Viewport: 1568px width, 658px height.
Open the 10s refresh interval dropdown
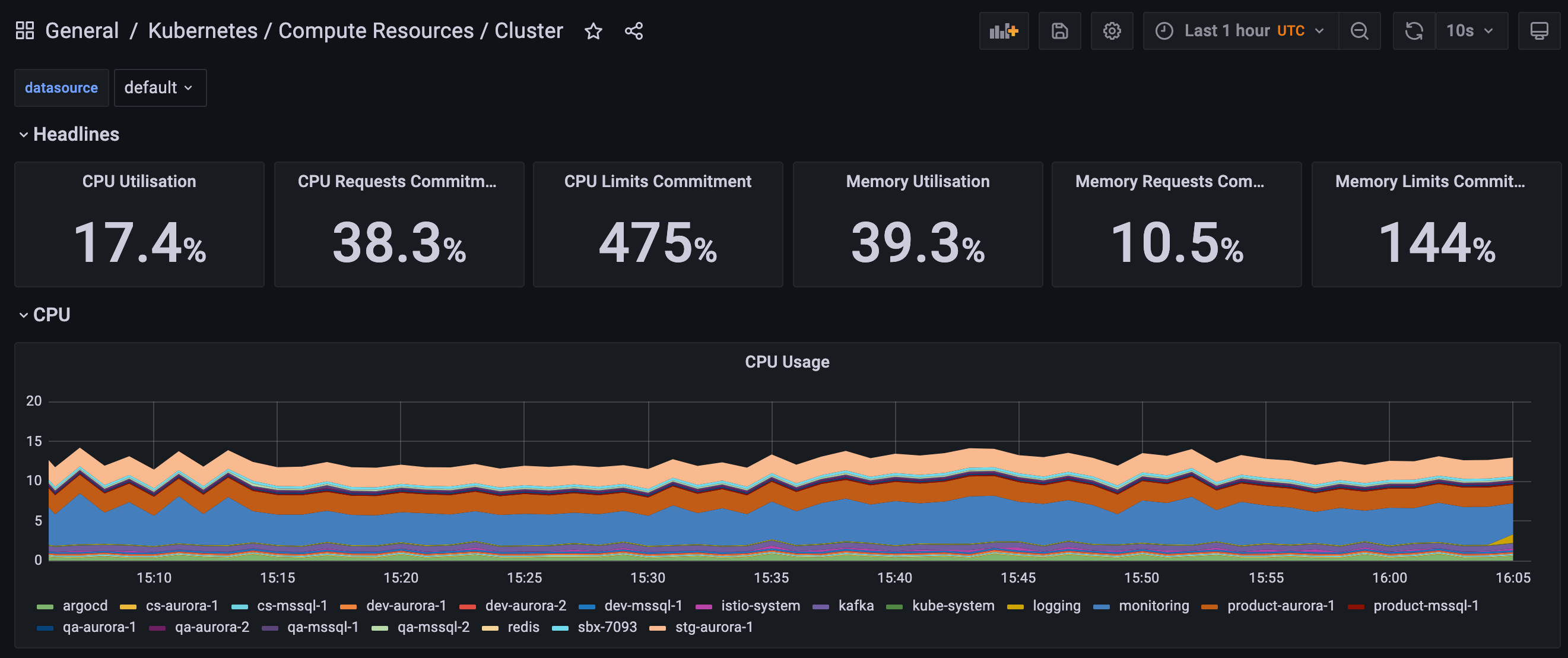click(x=1471, y=31)
